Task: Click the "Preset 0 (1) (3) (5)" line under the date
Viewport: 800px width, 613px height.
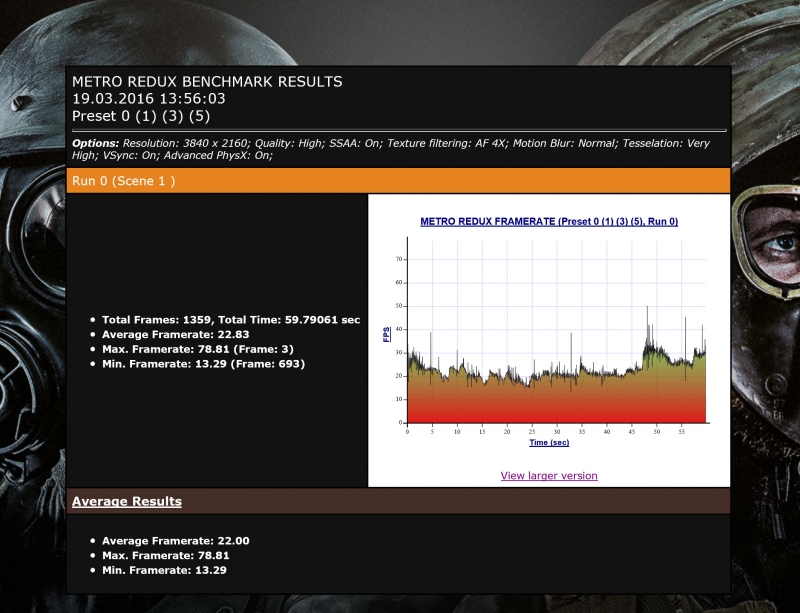Action: tap(141, 116)
